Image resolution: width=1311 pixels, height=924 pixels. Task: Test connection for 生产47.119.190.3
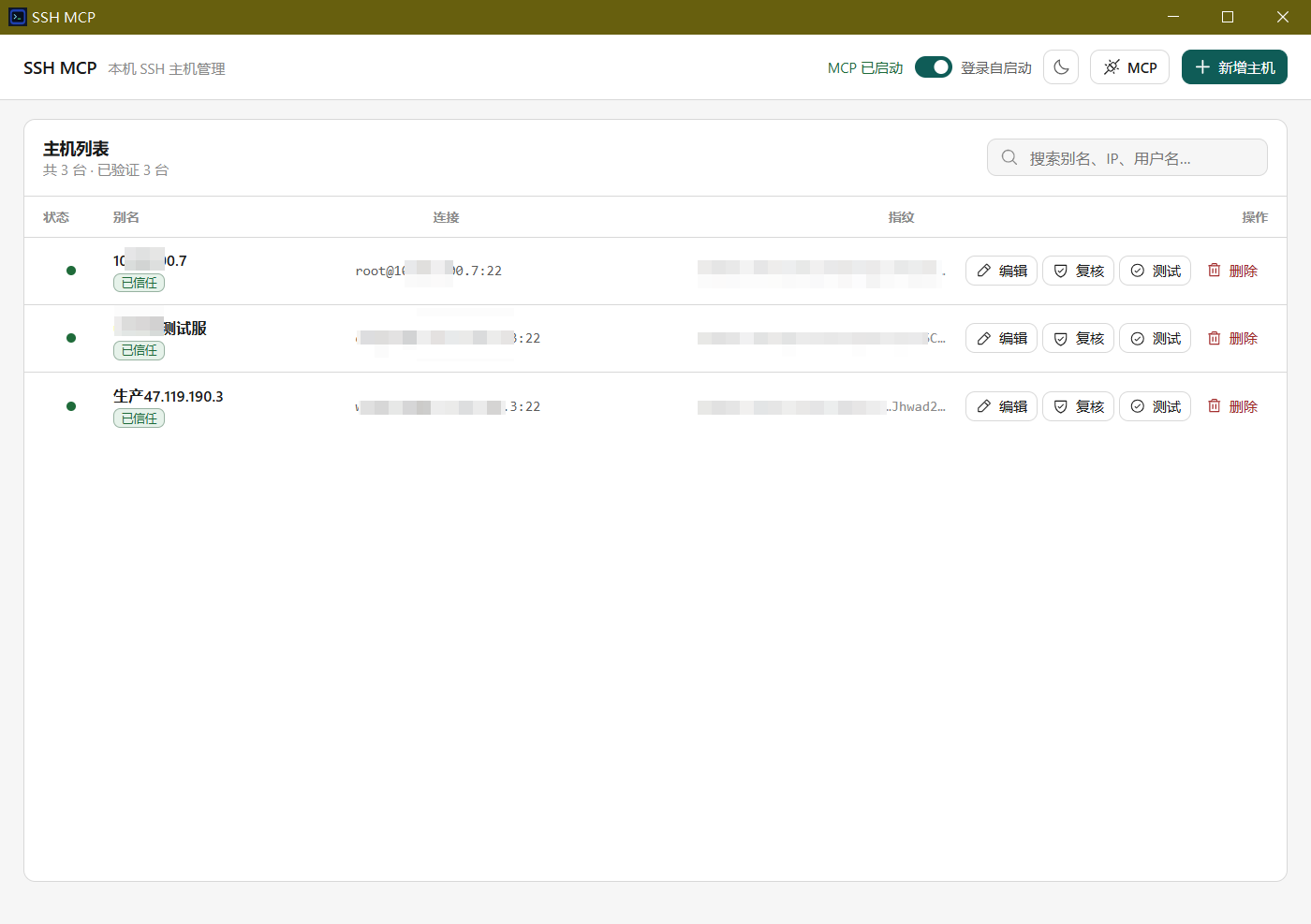point(1155,406)
